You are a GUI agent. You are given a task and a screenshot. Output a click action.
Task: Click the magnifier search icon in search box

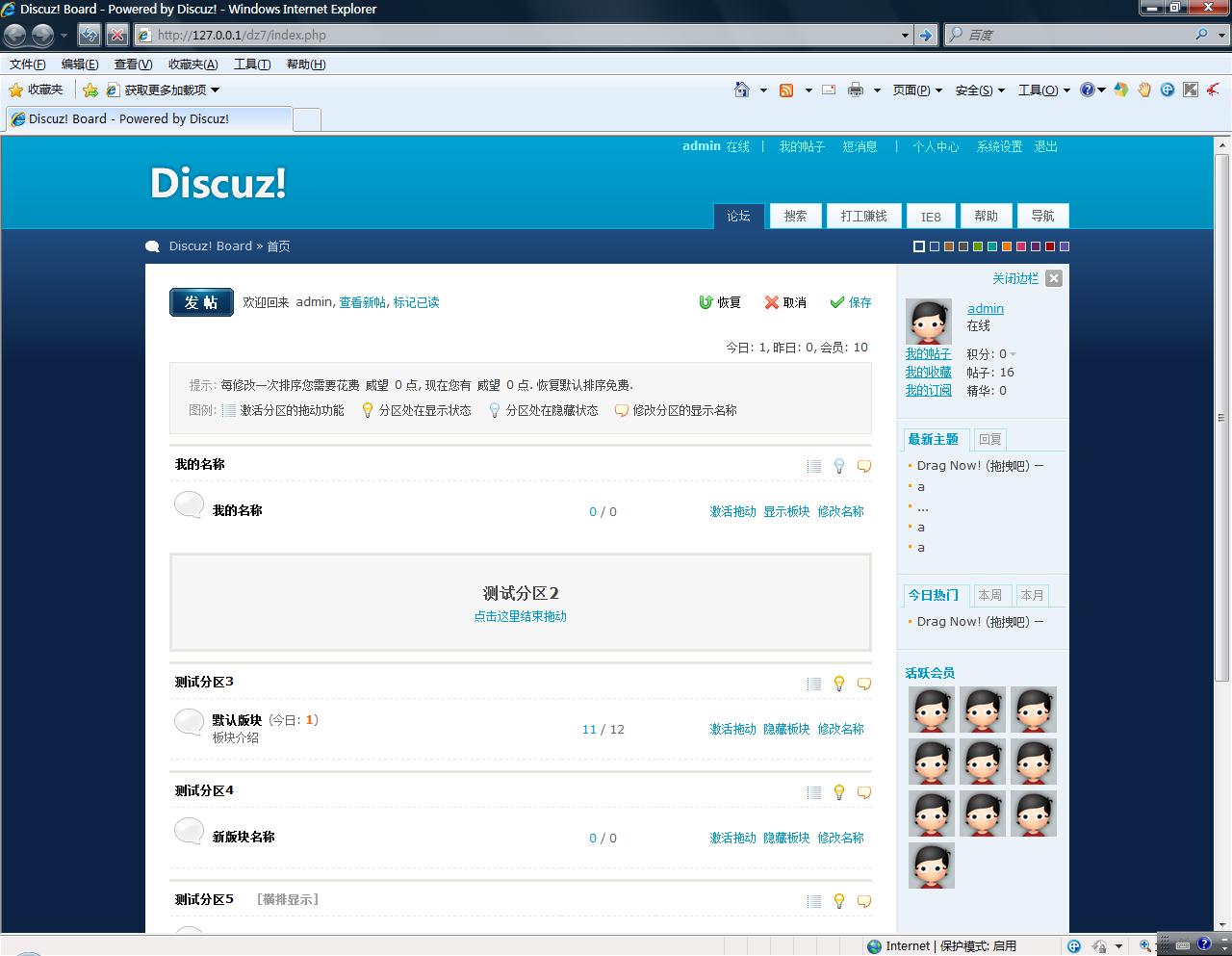1201,35
